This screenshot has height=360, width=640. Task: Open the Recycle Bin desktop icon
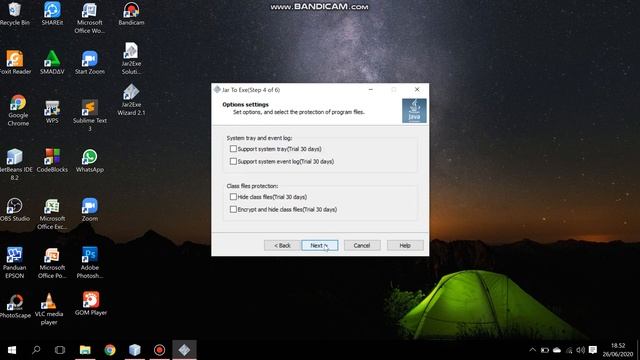pyautogui.click(x=15, y=13)
